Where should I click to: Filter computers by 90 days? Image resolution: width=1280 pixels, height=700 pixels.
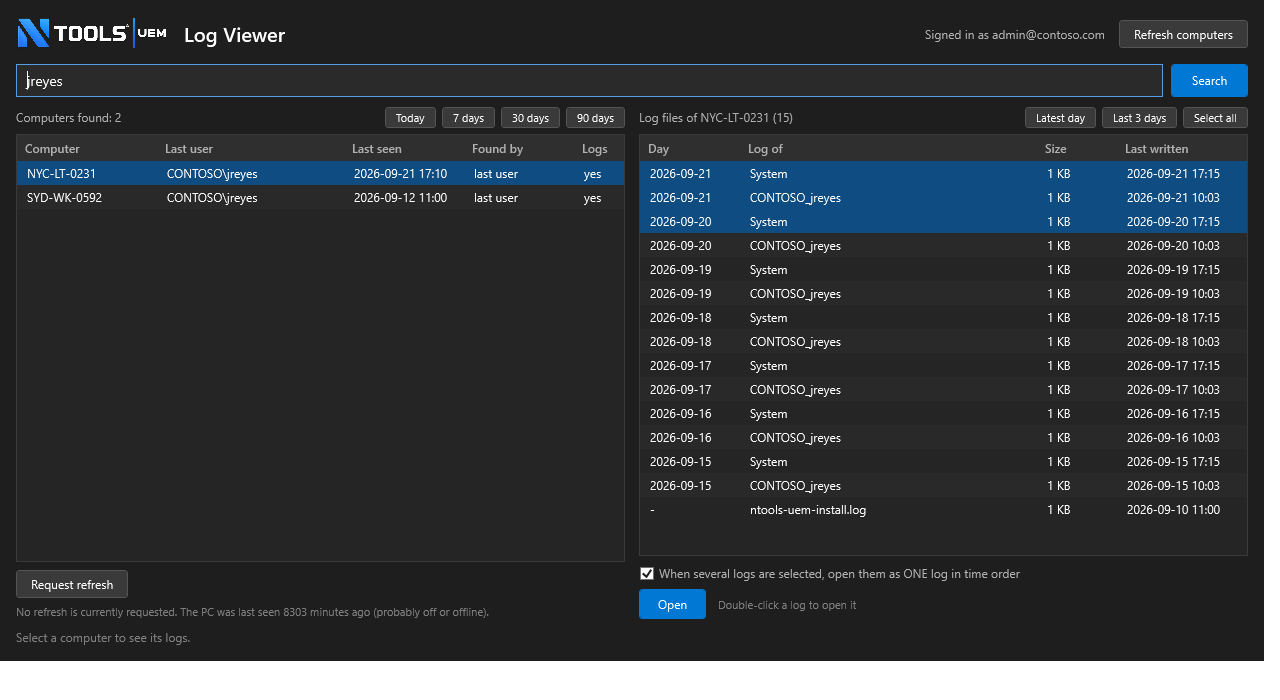coord(595,118)
